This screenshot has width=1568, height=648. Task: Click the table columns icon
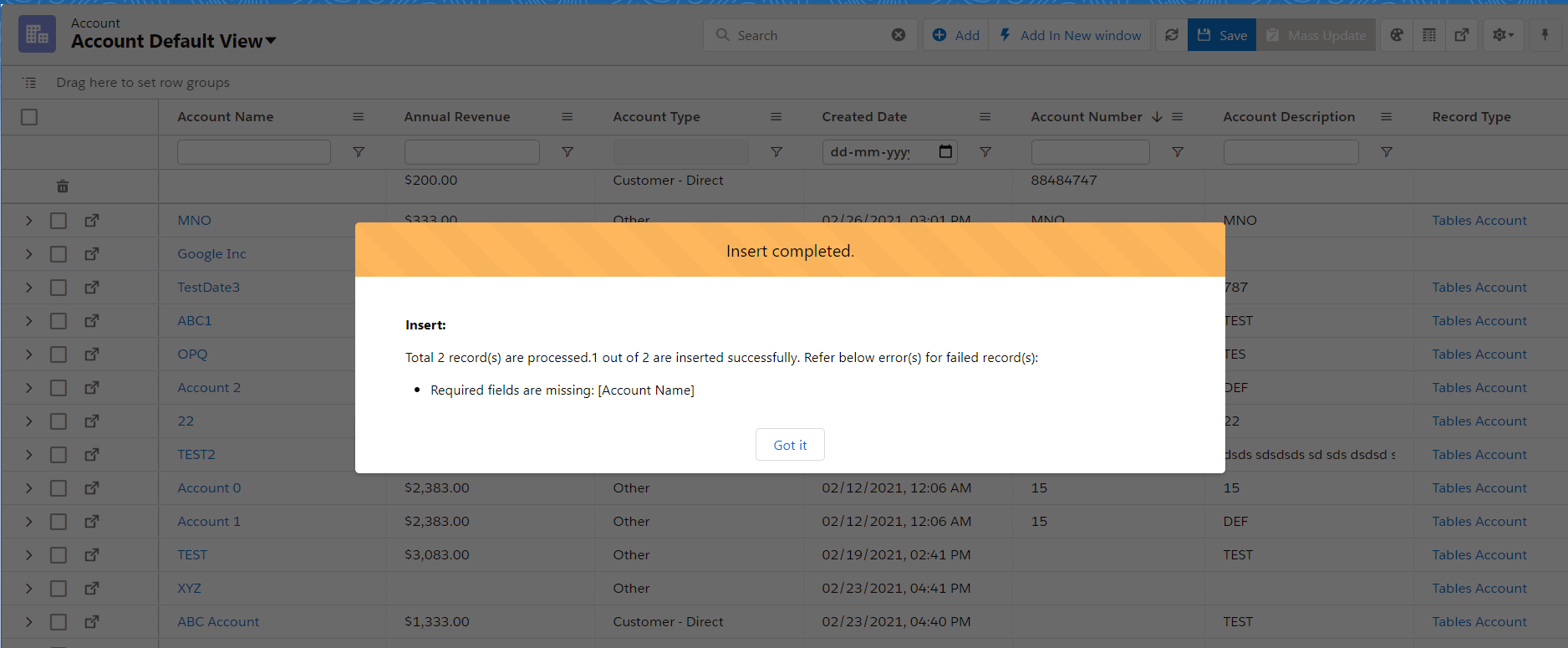tap(1429, 35)
